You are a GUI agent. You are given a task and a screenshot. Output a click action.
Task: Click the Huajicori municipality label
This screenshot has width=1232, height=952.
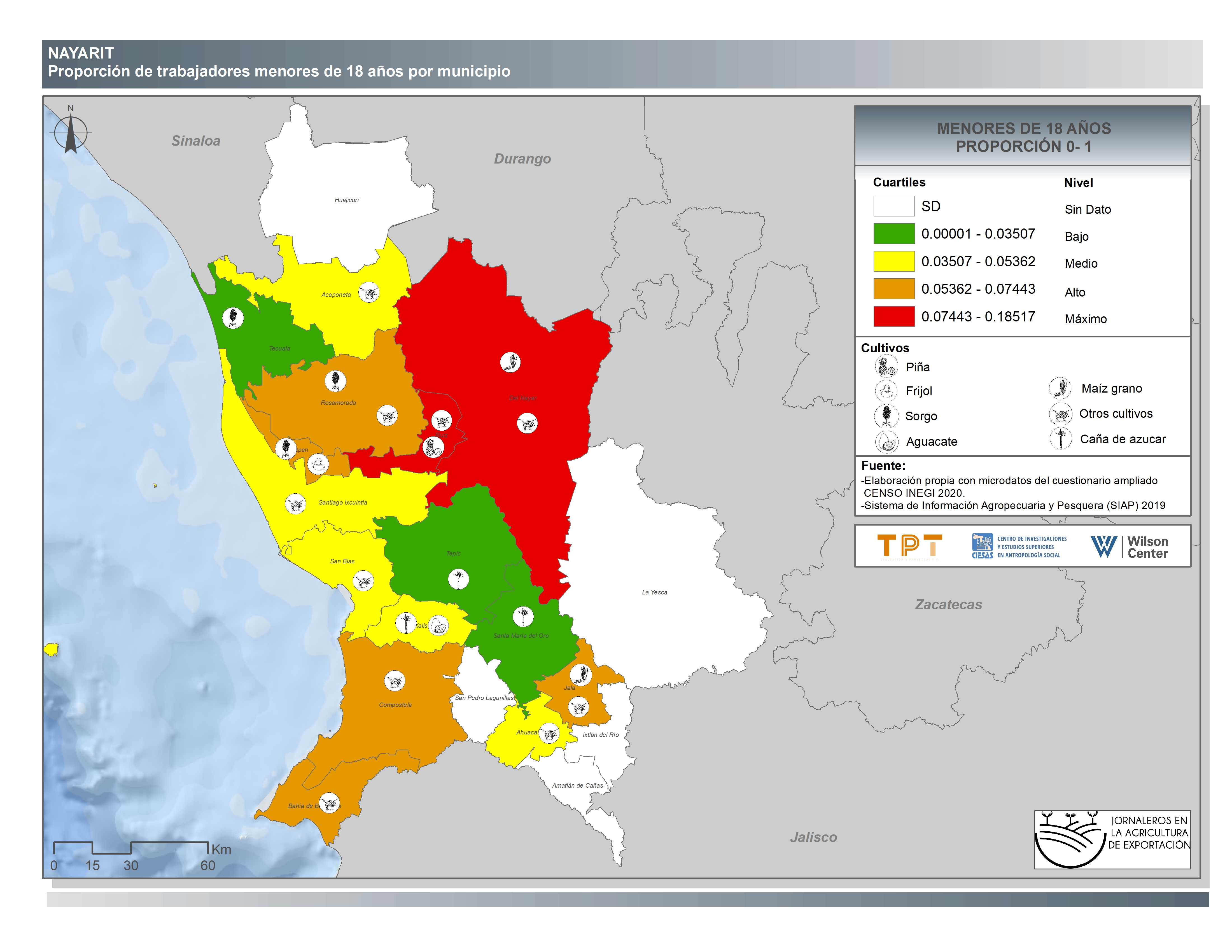click(x=346, y=200)
